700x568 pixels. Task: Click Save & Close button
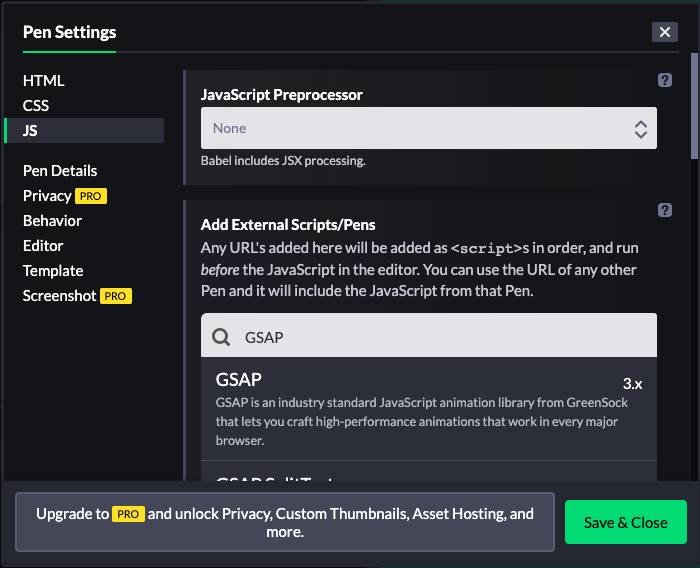(x=625, y=522)
